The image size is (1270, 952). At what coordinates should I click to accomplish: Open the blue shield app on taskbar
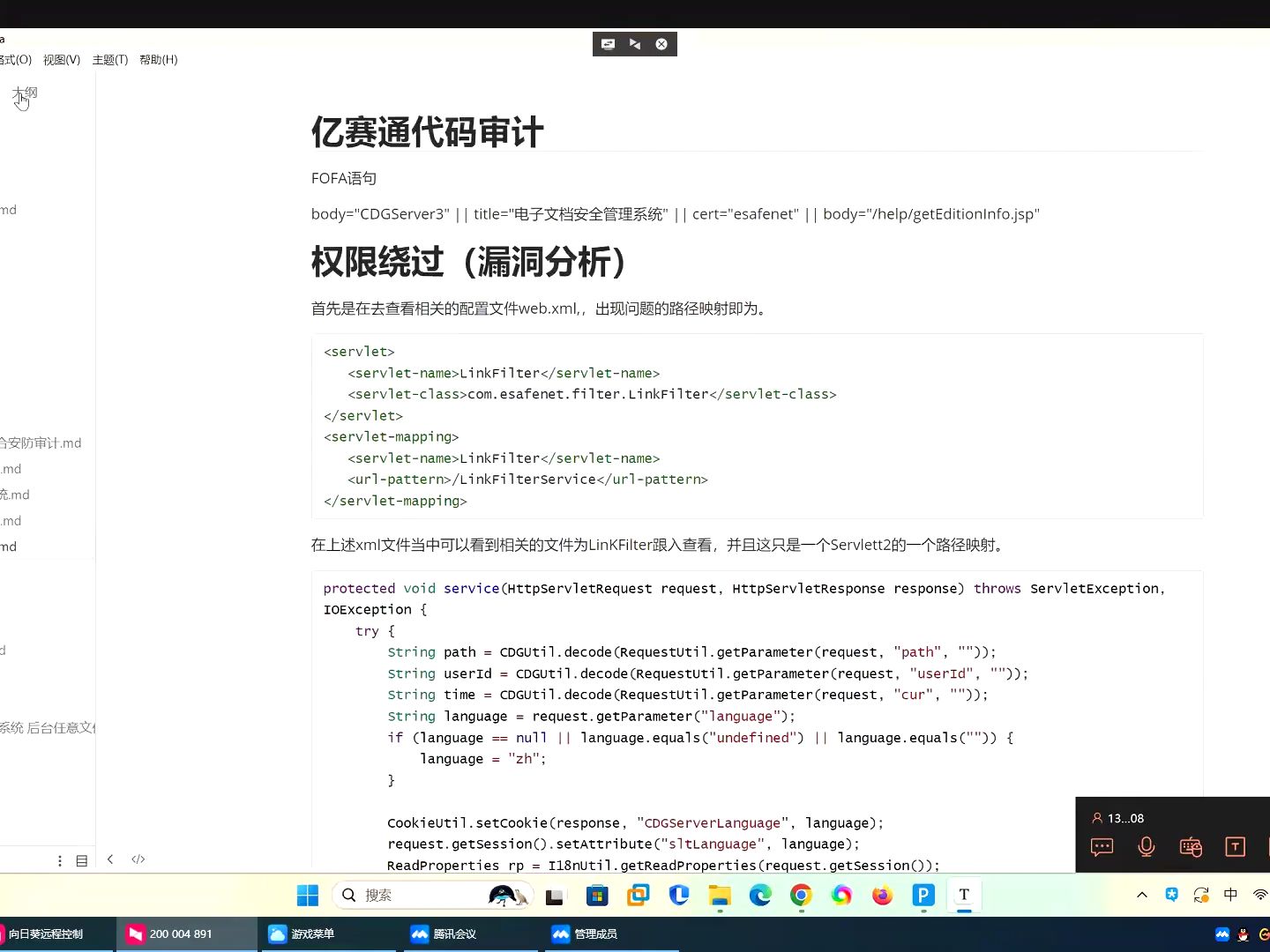(x=679, y=896)
